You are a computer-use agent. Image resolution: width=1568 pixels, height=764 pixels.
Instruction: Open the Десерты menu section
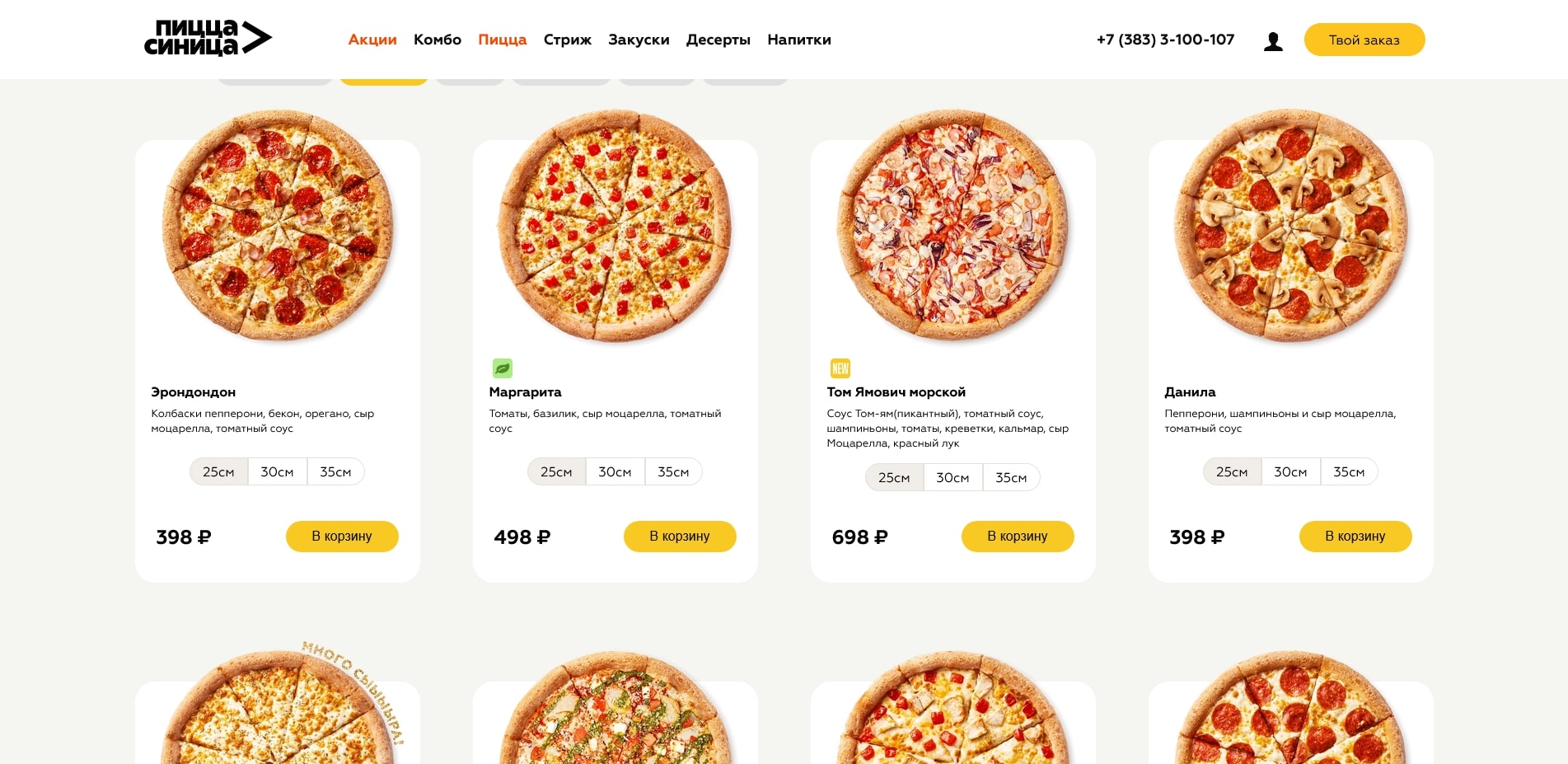pos(718,40)
